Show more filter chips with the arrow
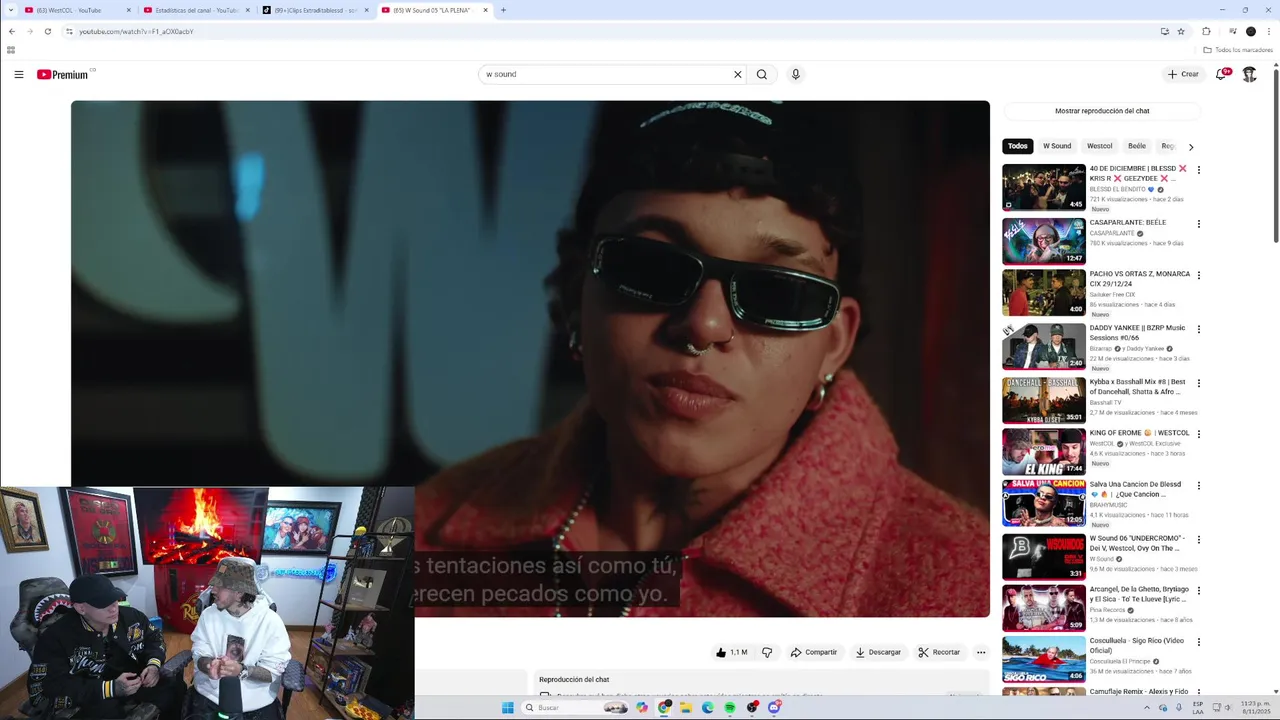Screen dimensions: 1280x720 (1190, 147)
